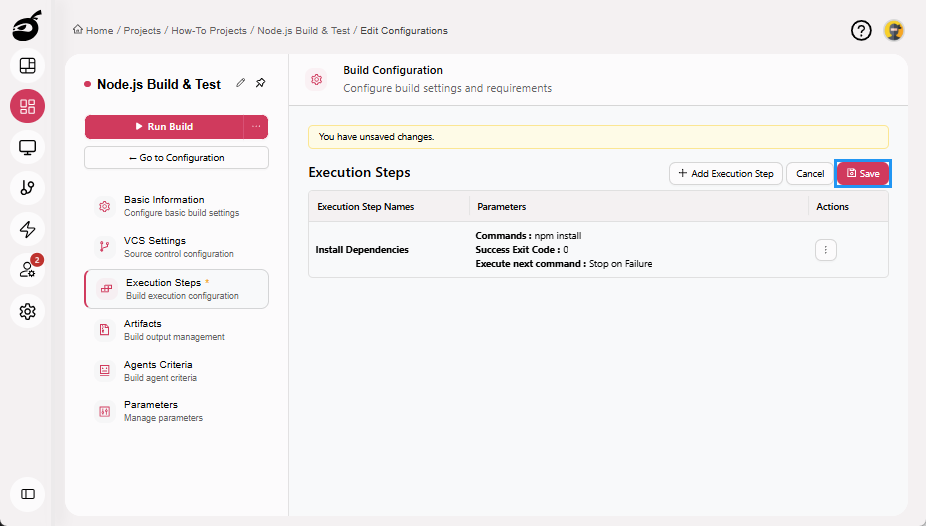The image size is (926, 526).
Task: Click the Agents Criteria icon
Action: (x=105, y=371)
